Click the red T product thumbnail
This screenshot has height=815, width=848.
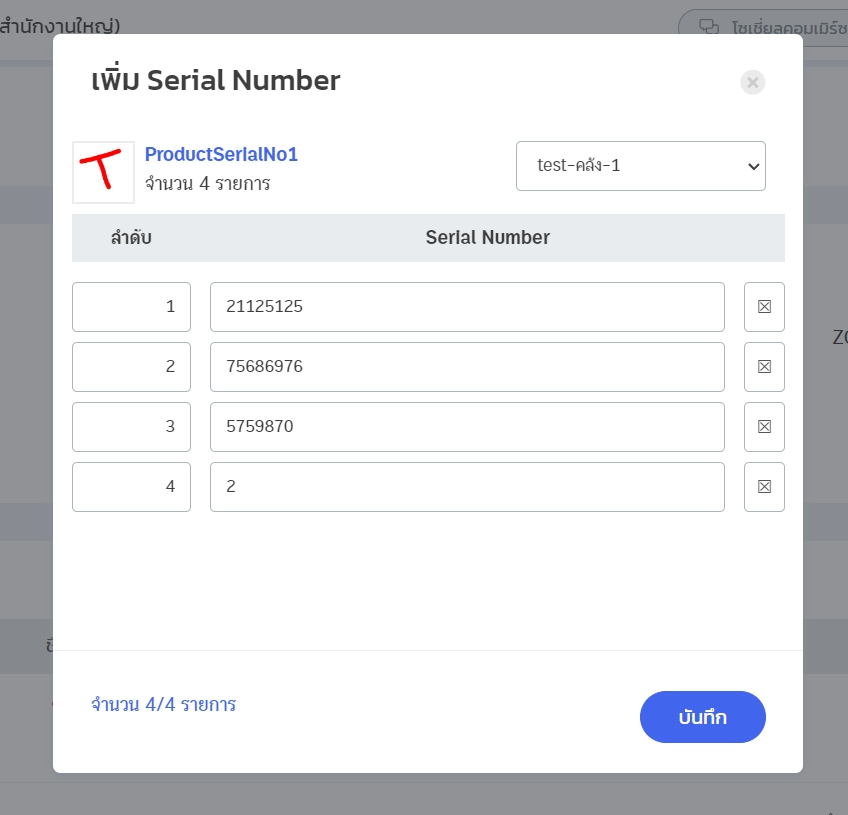(103, 172)
